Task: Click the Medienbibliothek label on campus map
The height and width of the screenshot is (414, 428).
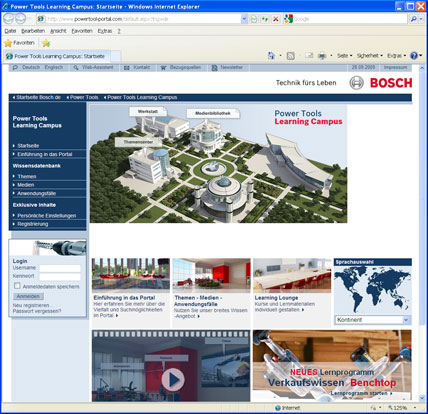Action: pos(213,113)
